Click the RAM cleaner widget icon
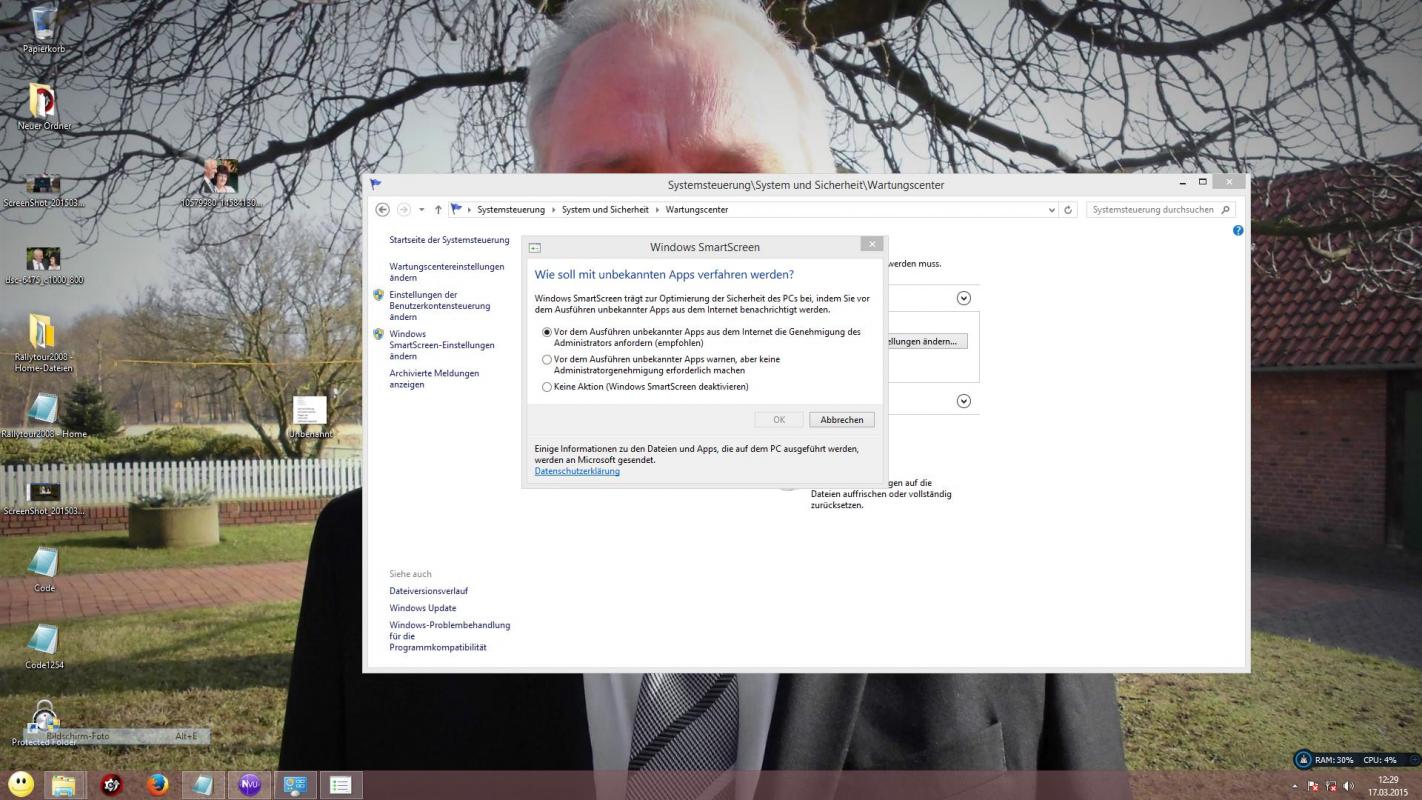This screenshot has height=800, width=1422. coord(1303,760)
